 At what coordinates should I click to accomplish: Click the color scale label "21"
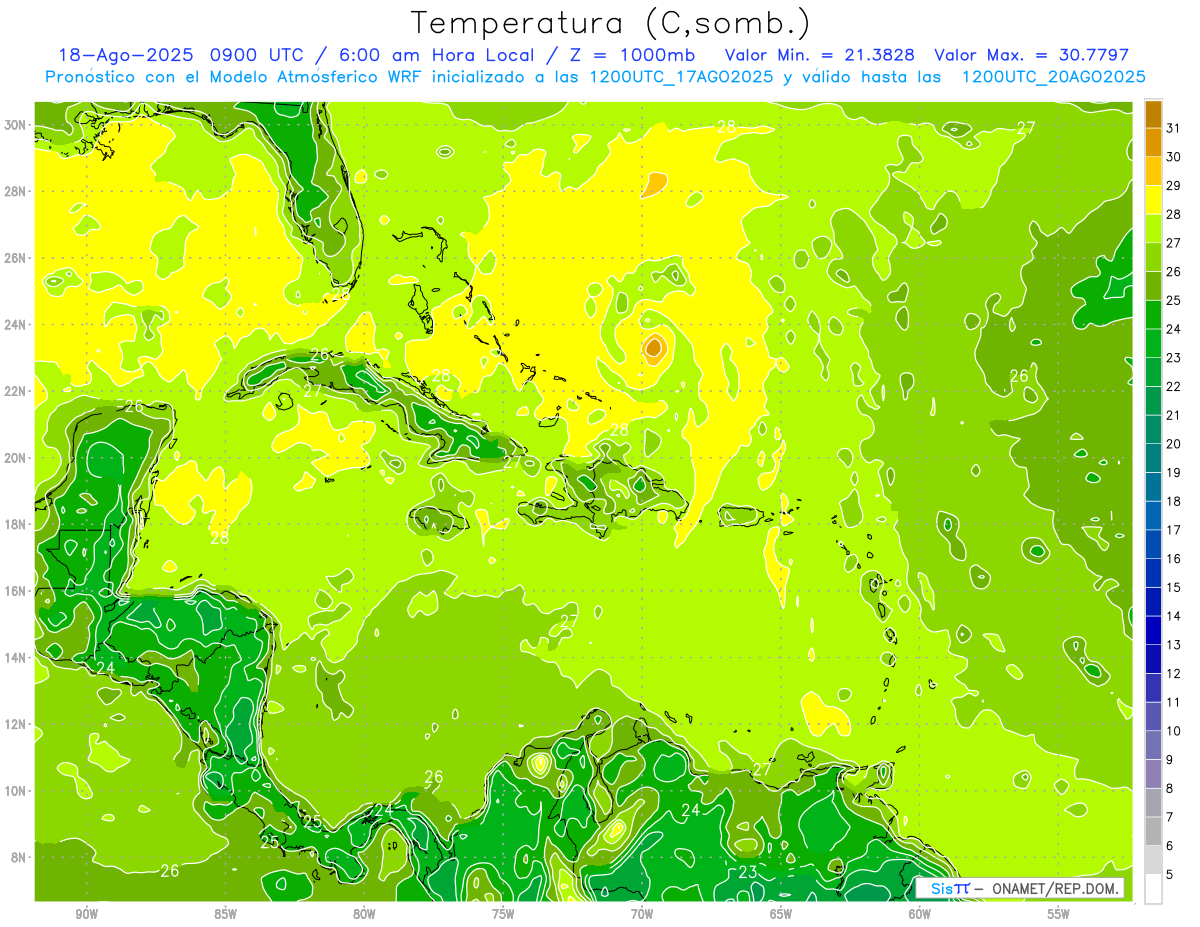[x=1174, y=415]
